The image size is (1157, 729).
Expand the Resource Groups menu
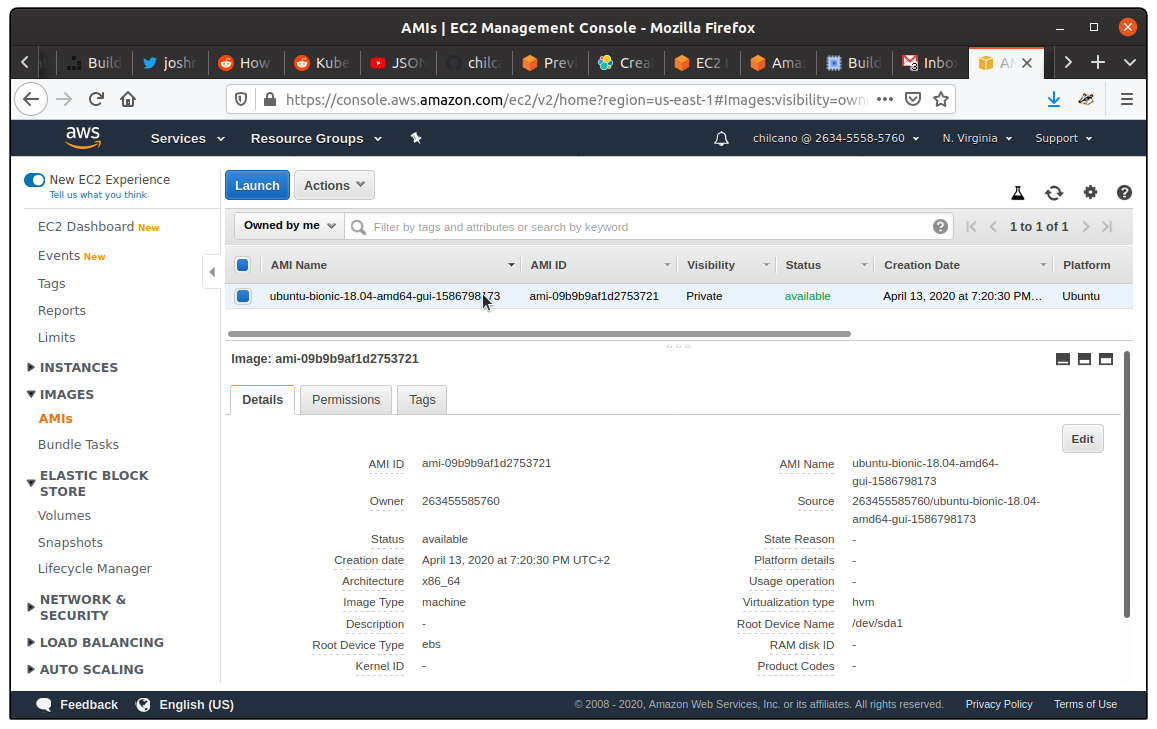316,139
